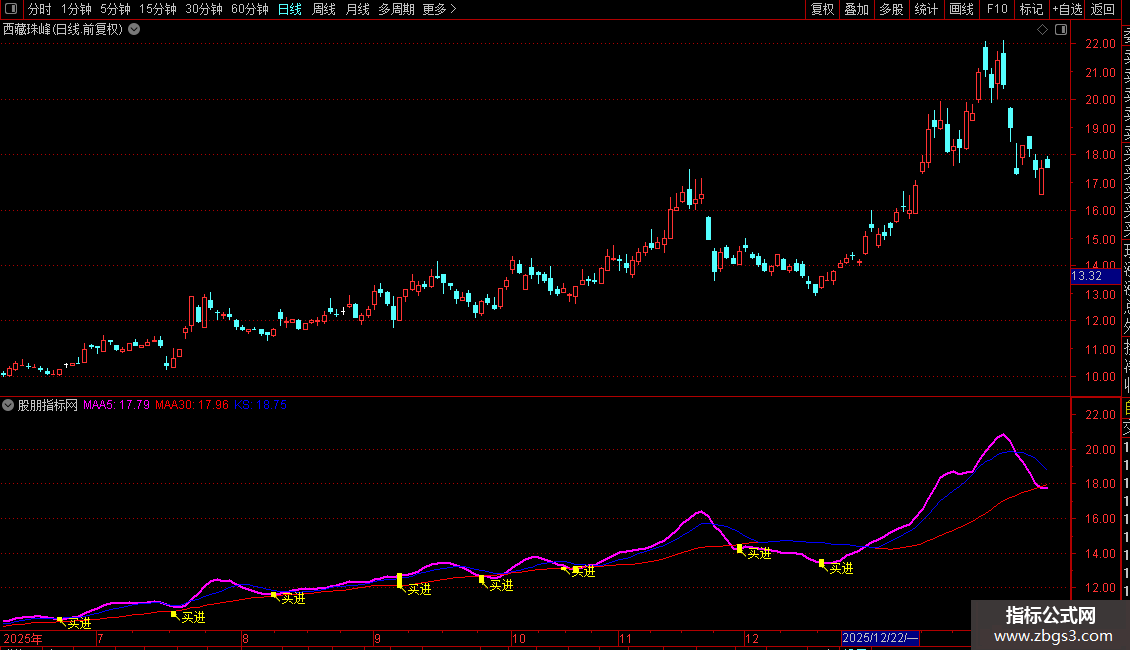Viewport: 1130px width, 650px height.
Task: Toggle the right side panel icon above chart
Action: point(1061,30)
